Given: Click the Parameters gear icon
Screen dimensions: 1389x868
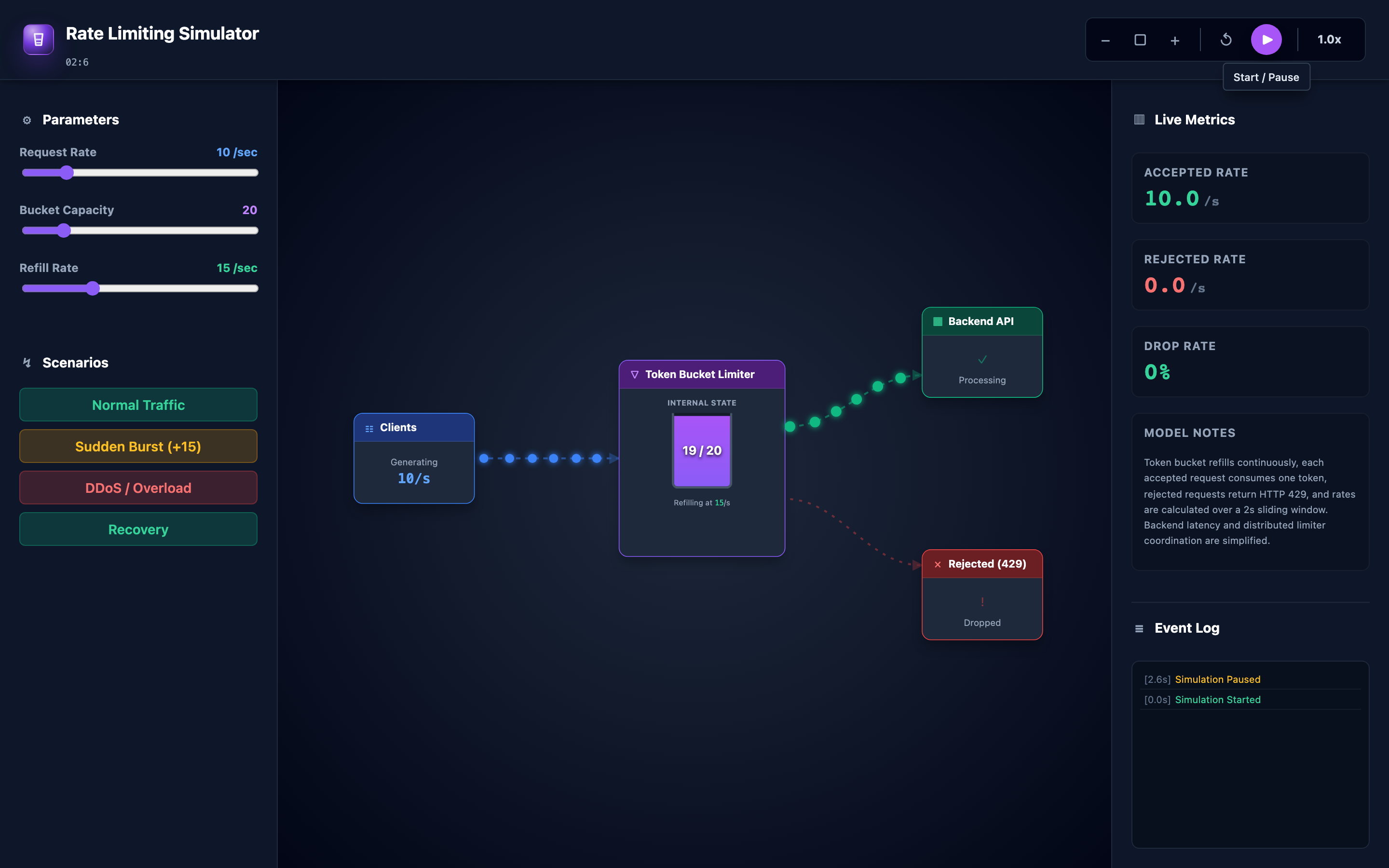Looking at the screenshot, I should tap(27, 120).
